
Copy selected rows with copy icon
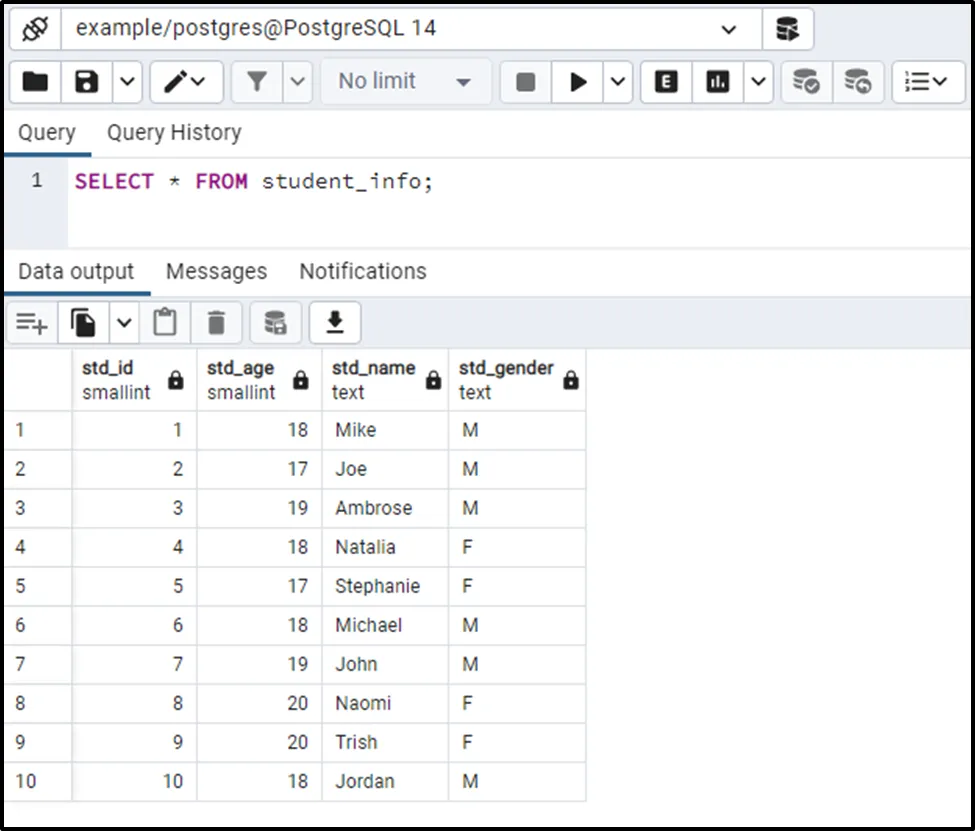pyautogui.click(x=84, y=322)
